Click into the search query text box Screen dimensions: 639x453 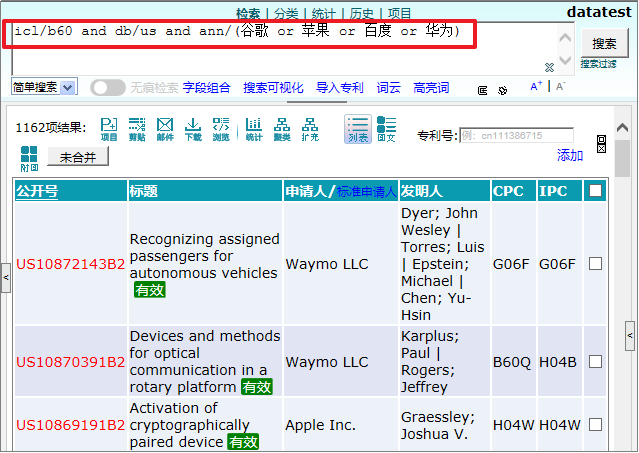pyautogui.click(x=284, y=49)
